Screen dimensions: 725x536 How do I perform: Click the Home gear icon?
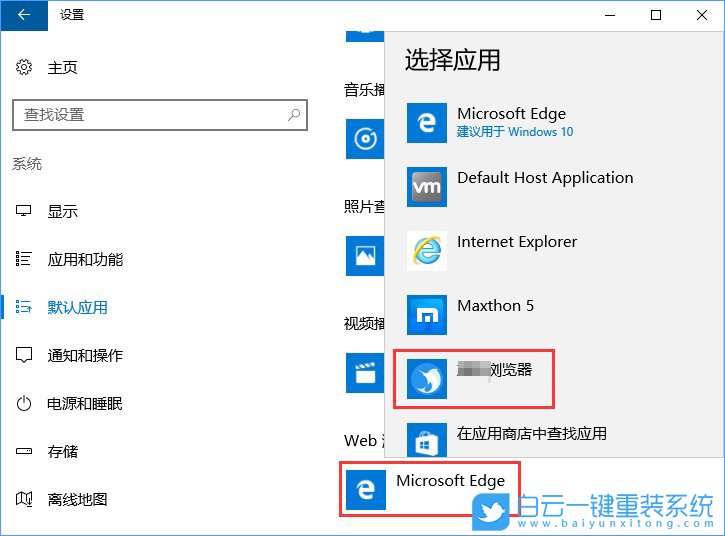pyautogui.click(x=24, y=67)
